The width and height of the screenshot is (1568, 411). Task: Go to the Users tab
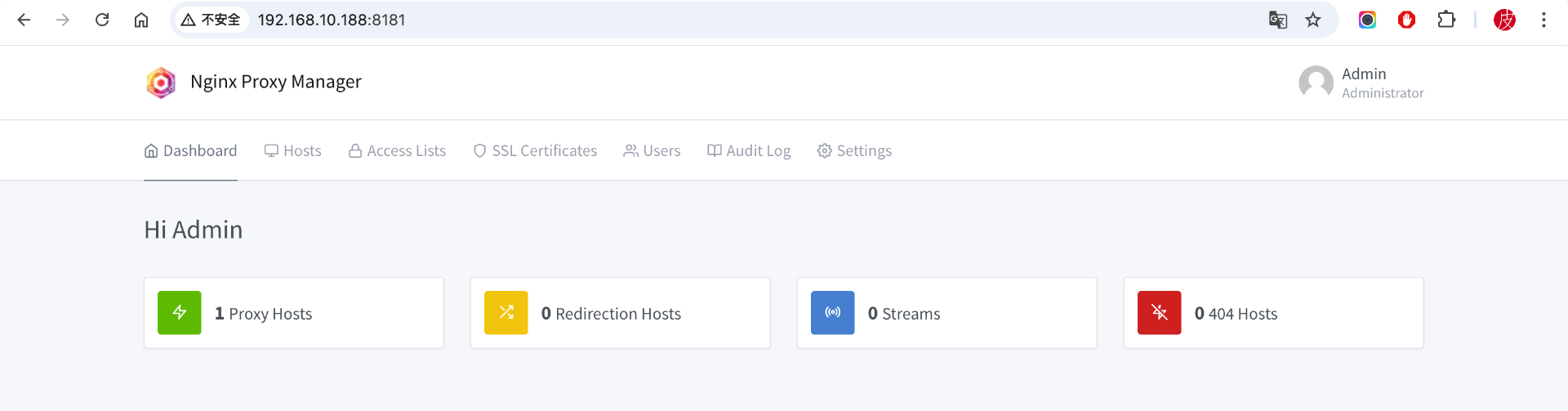[x=653, y=151]
